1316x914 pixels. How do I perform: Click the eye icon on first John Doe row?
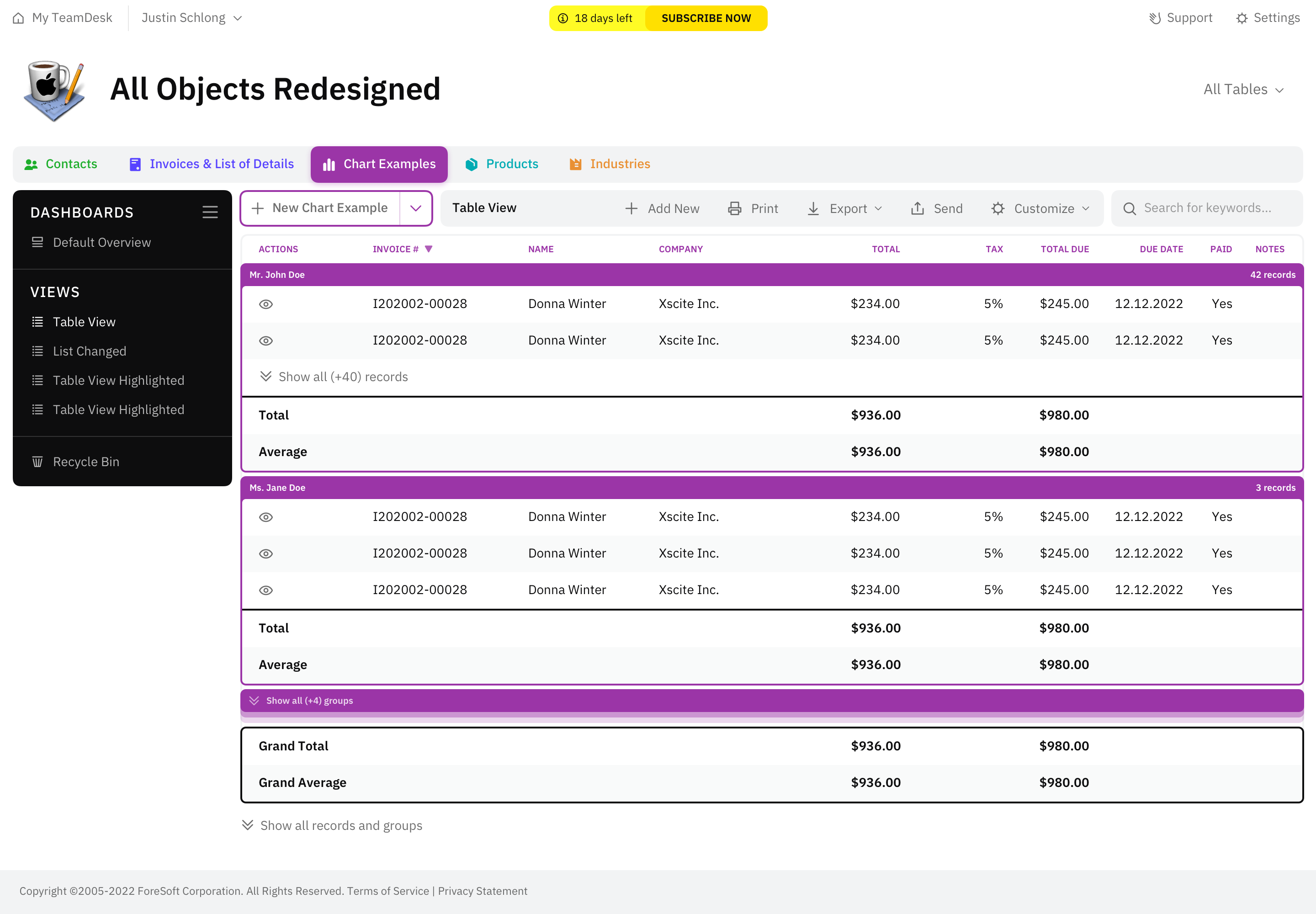[266, 304]
